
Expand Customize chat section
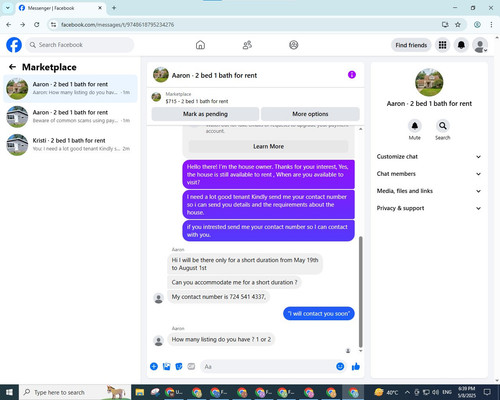pos(429,157)
